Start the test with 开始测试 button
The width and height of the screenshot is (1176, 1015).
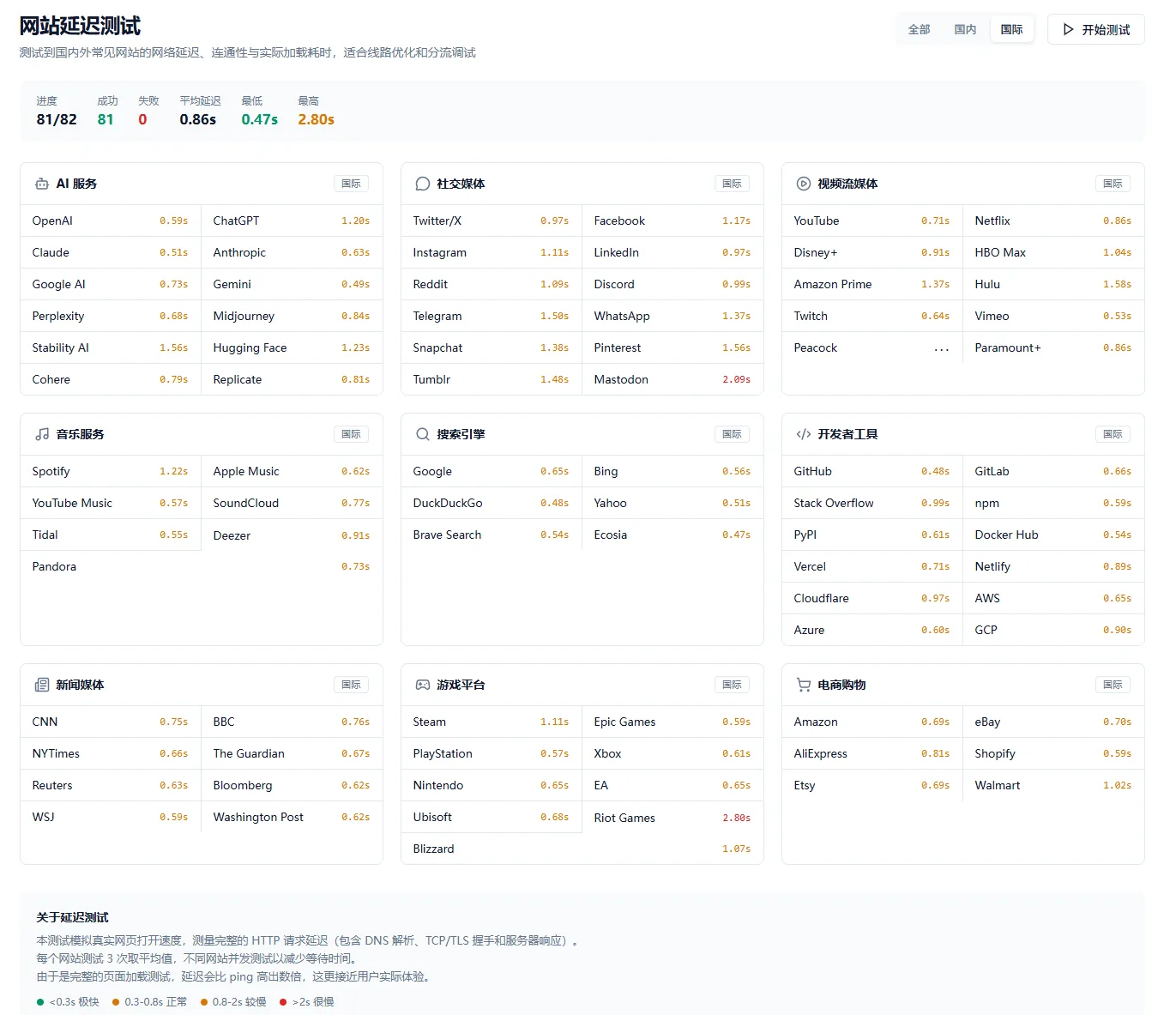coord(1096,29)
